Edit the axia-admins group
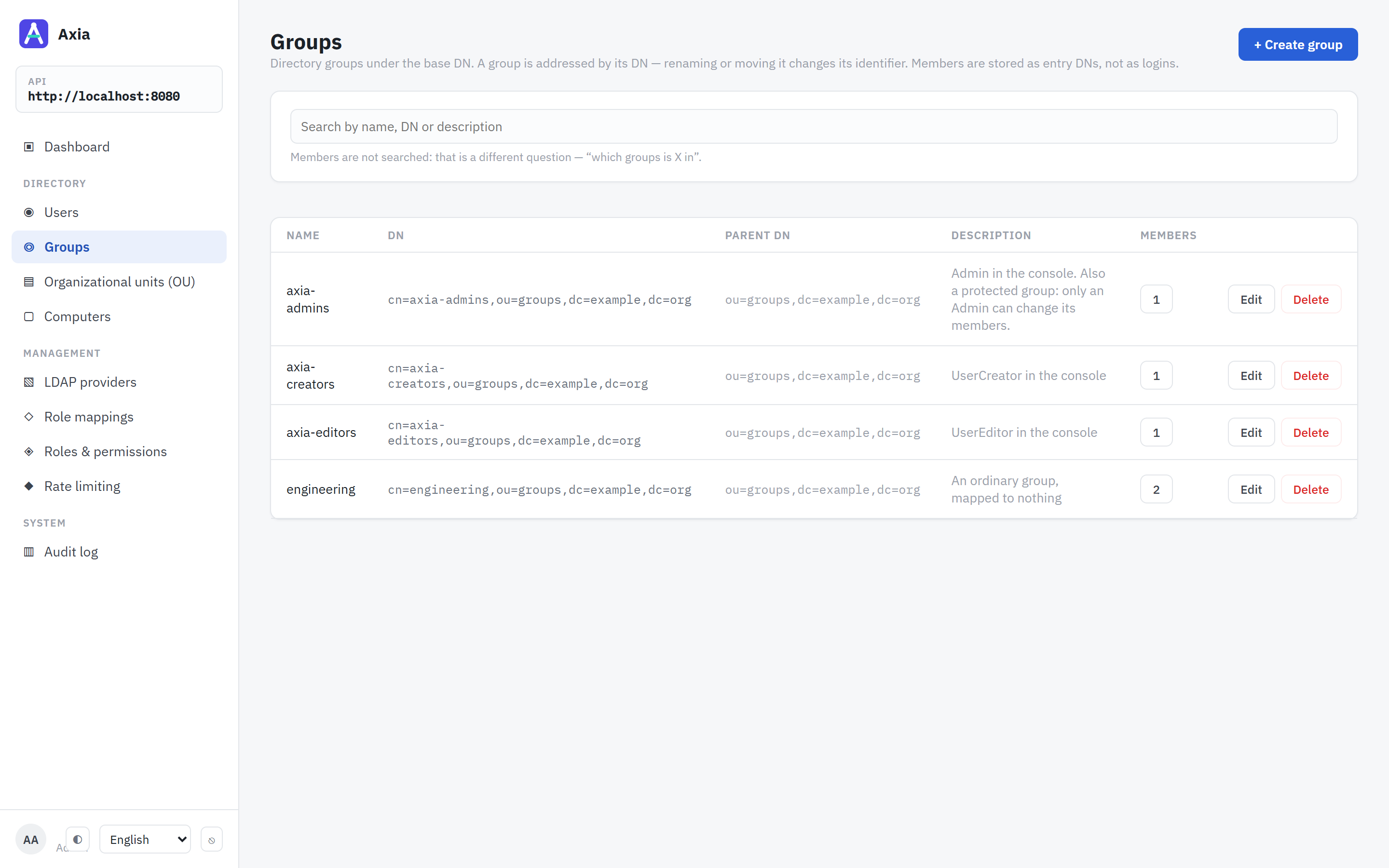 coord(1251,299)
